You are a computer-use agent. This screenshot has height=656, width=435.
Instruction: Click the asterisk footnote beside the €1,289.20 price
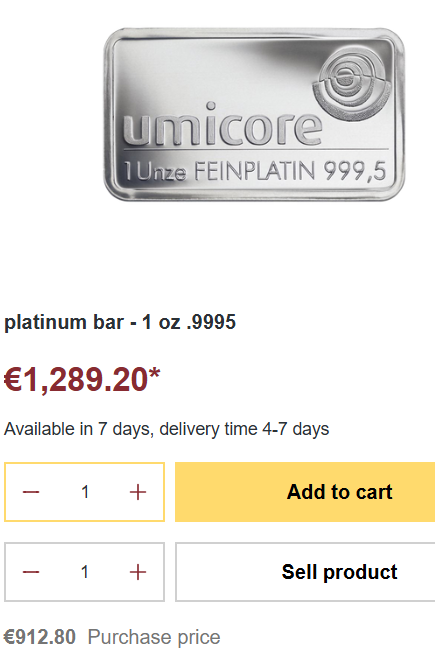(154, 374)
